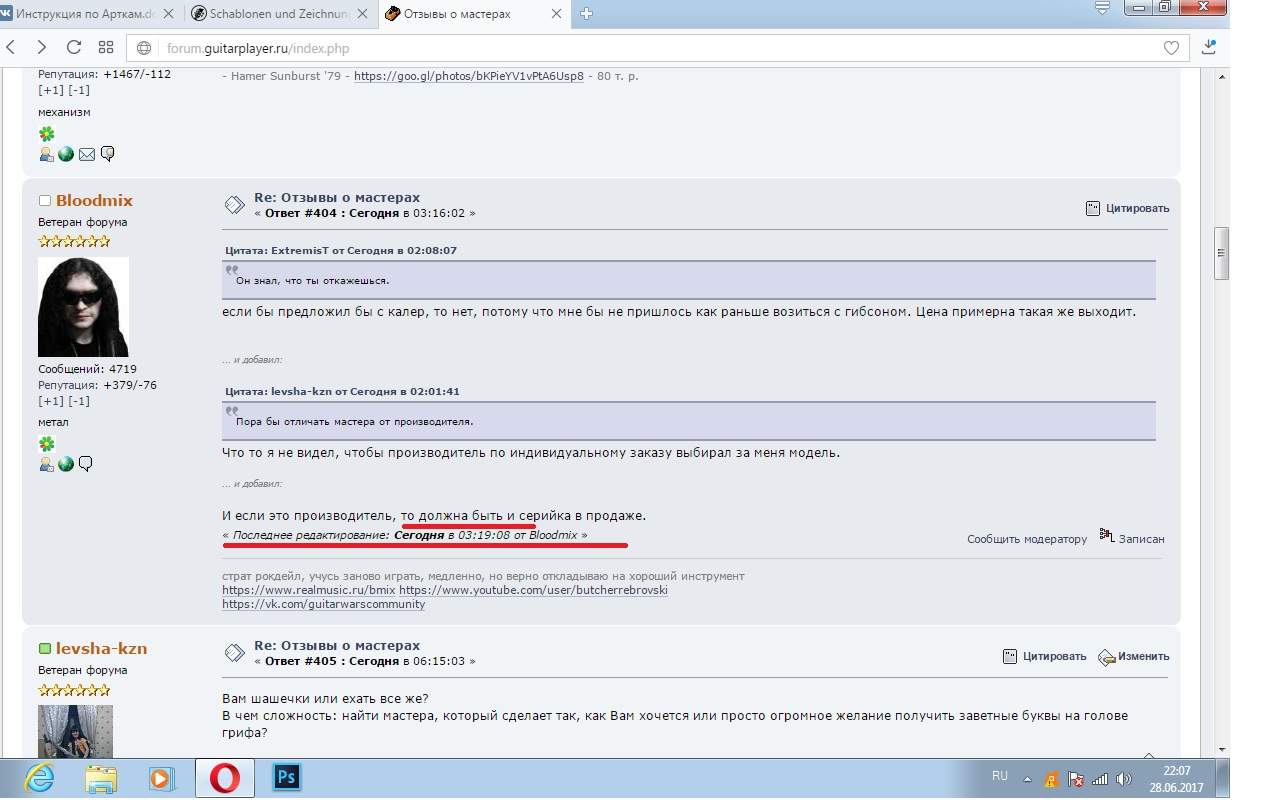Give +1 reputation above 'механизм' label
1280x800 pixels.
pos(50,90)
